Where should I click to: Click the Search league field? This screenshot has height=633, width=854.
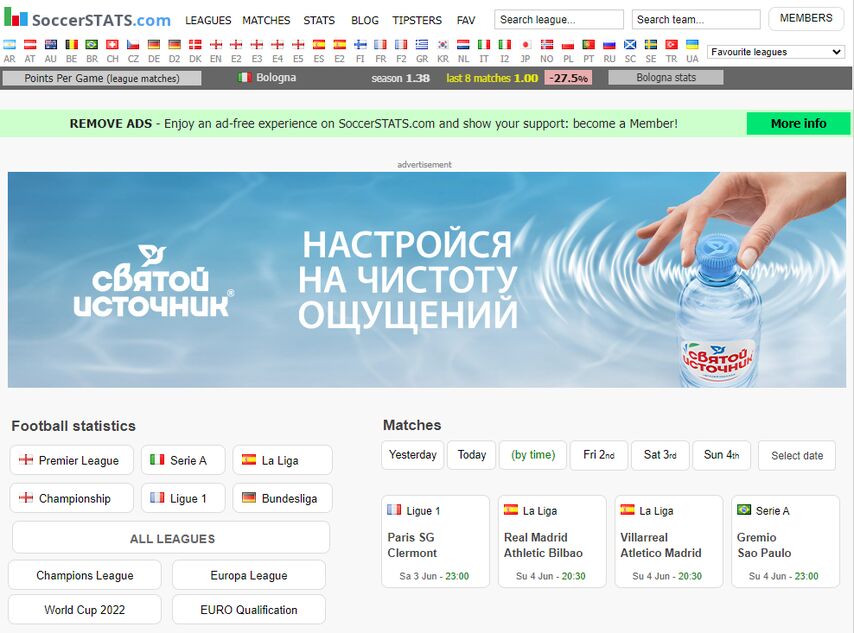(x=559, y=20)
